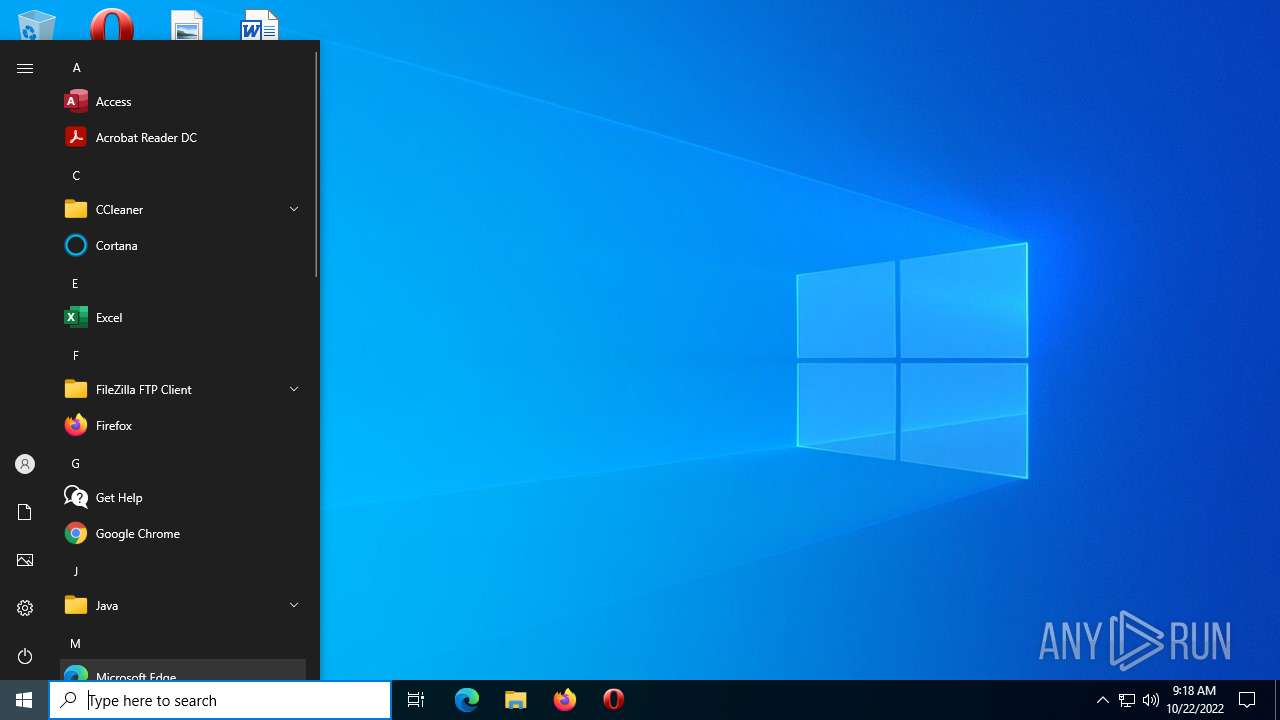Click the Power button icon
Screen dimensions: 1280x720
tap(25, 656)
